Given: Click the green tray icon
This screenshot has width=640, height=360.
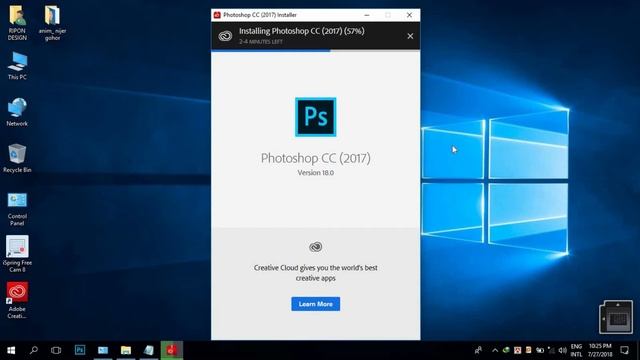Looking at the screenshot, I should coord(506,350).
